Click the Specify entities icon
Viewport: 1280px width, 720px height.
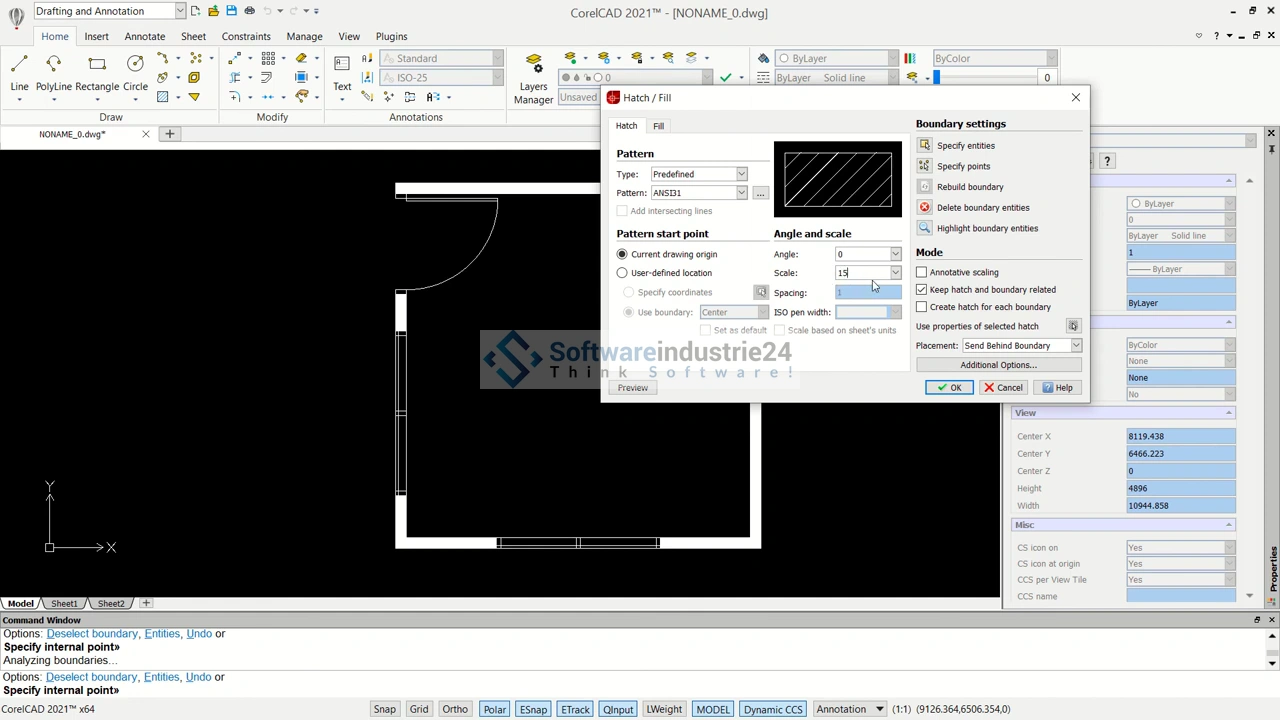click(925, 145)
